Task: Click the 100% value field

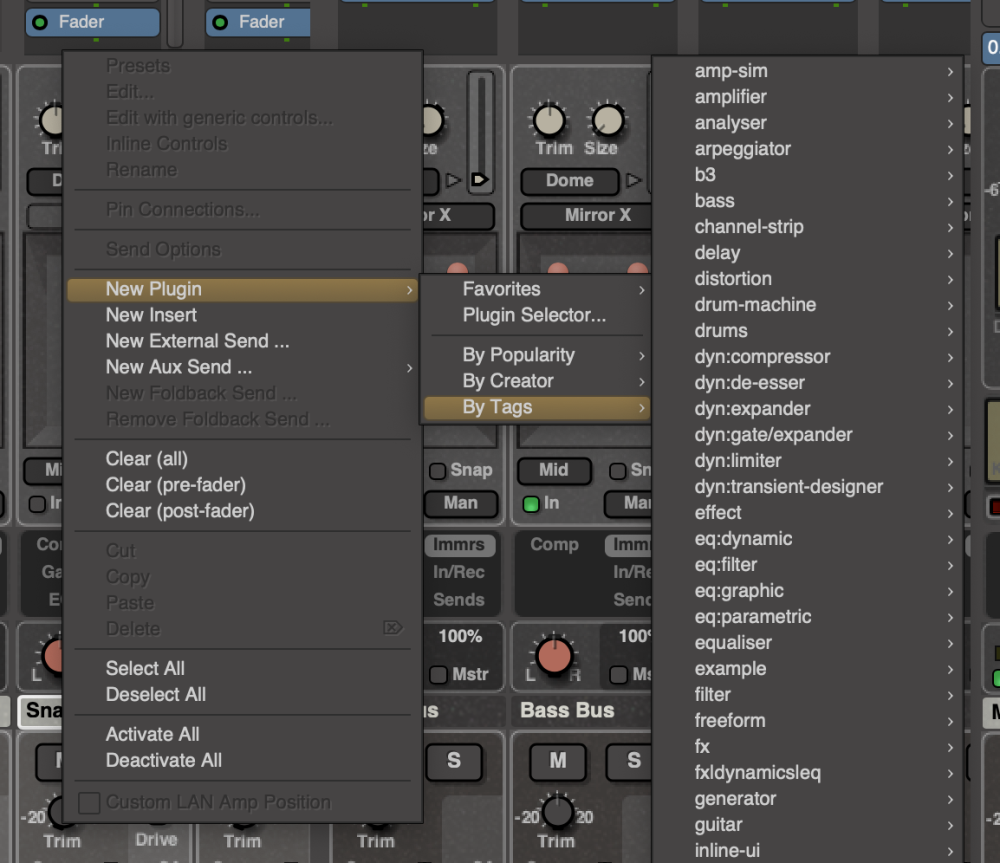Action: [x=460, y=637]
